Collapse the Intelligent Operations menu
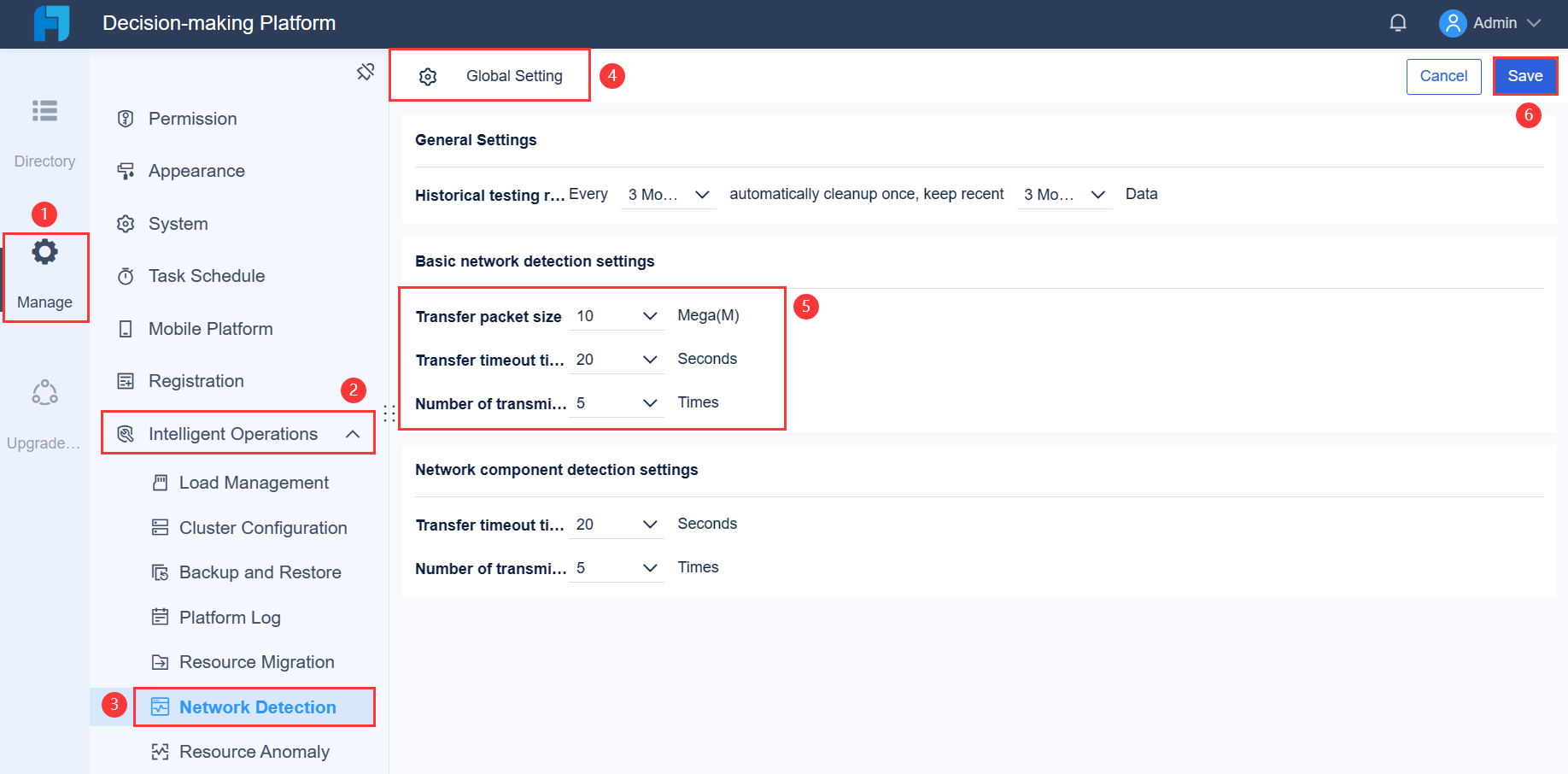 353,434
